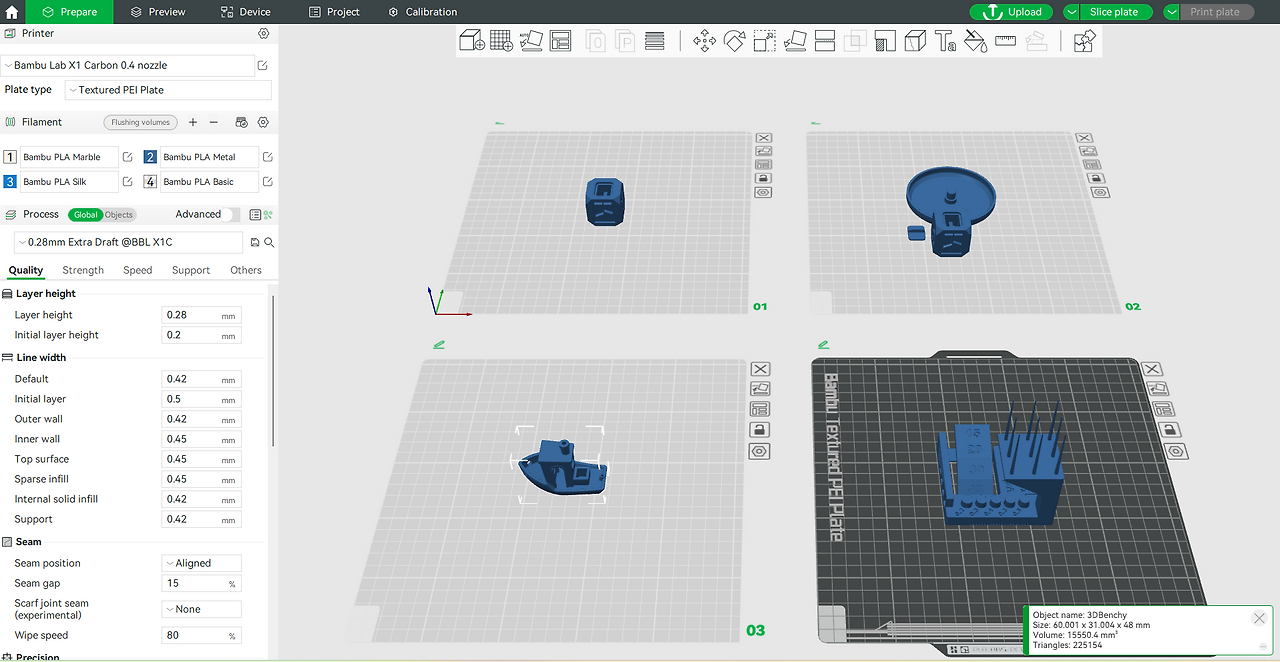Click the AMS sync filament icon
This screenshot has width=1280, height=662.
click(x=241, y=122)
